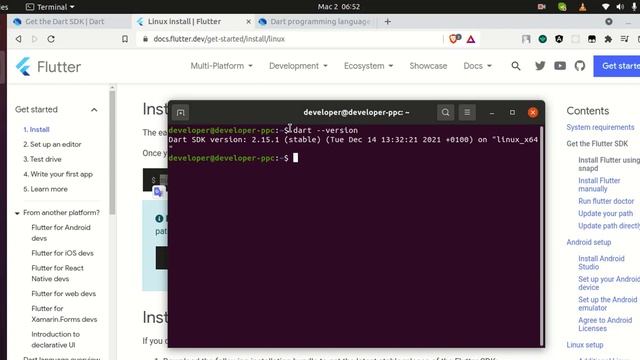This screenshot has width=640, height=360.
Task: Reload the Flutter docs page
Action: click(51, 39)
